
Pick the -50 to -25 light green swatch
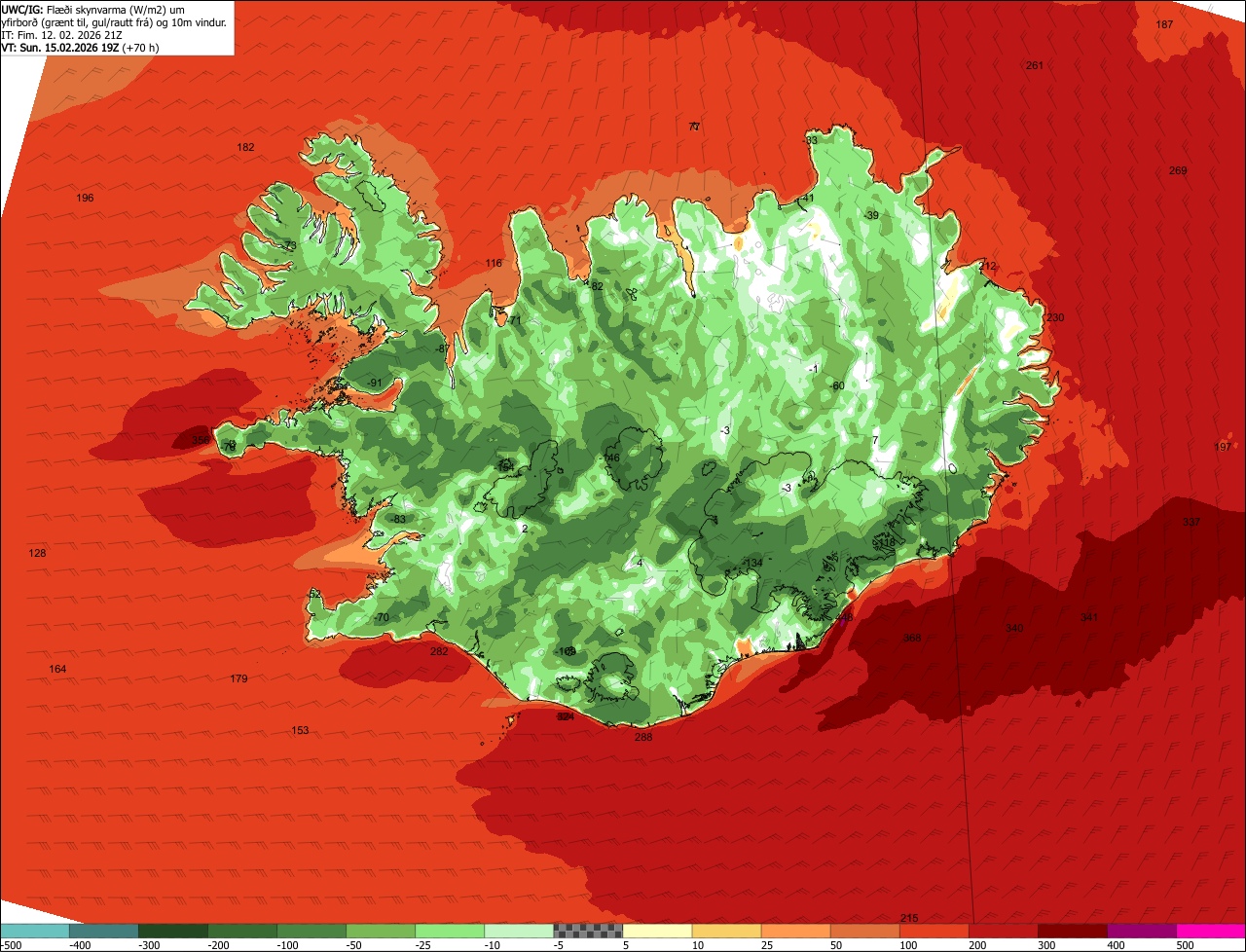click(x=380, y=931)
